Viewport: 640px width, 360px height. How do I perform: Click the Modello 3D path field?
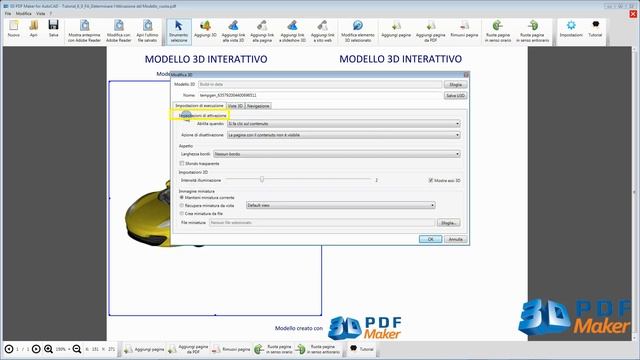tap(320, 84)
